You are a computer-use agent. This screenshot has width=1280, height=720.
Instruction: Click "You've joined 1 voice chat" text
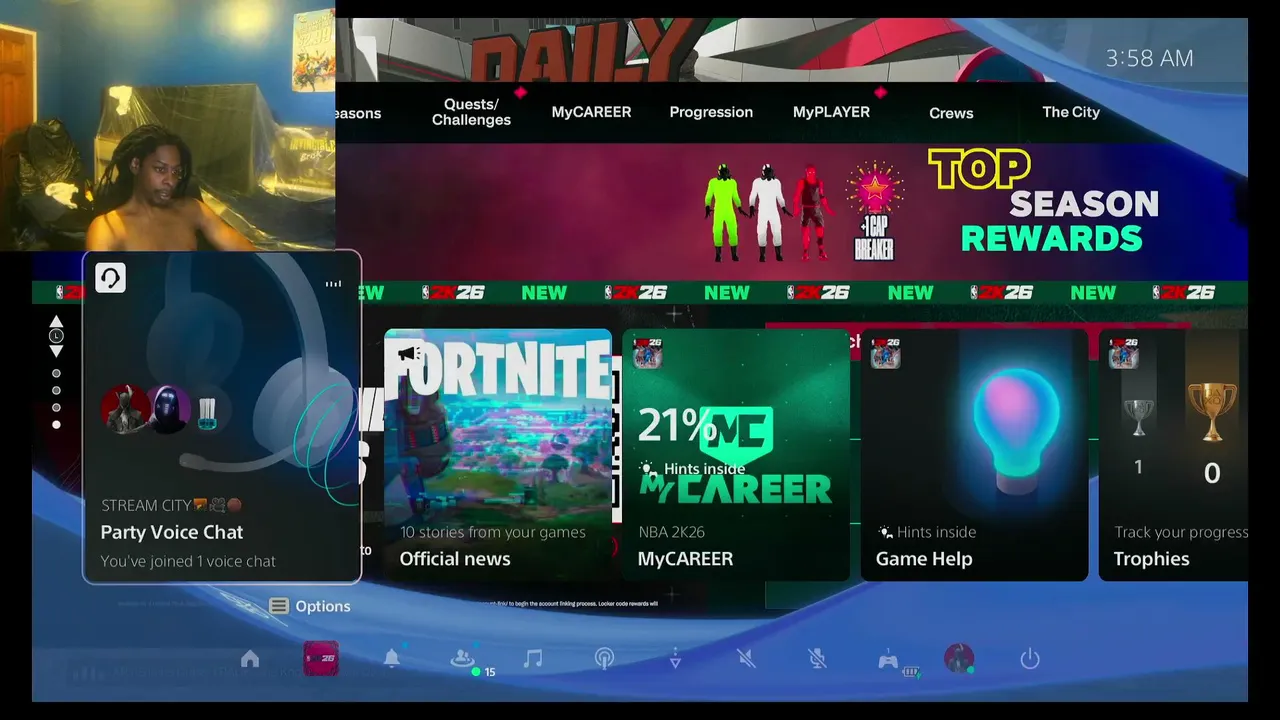point(188,561)
